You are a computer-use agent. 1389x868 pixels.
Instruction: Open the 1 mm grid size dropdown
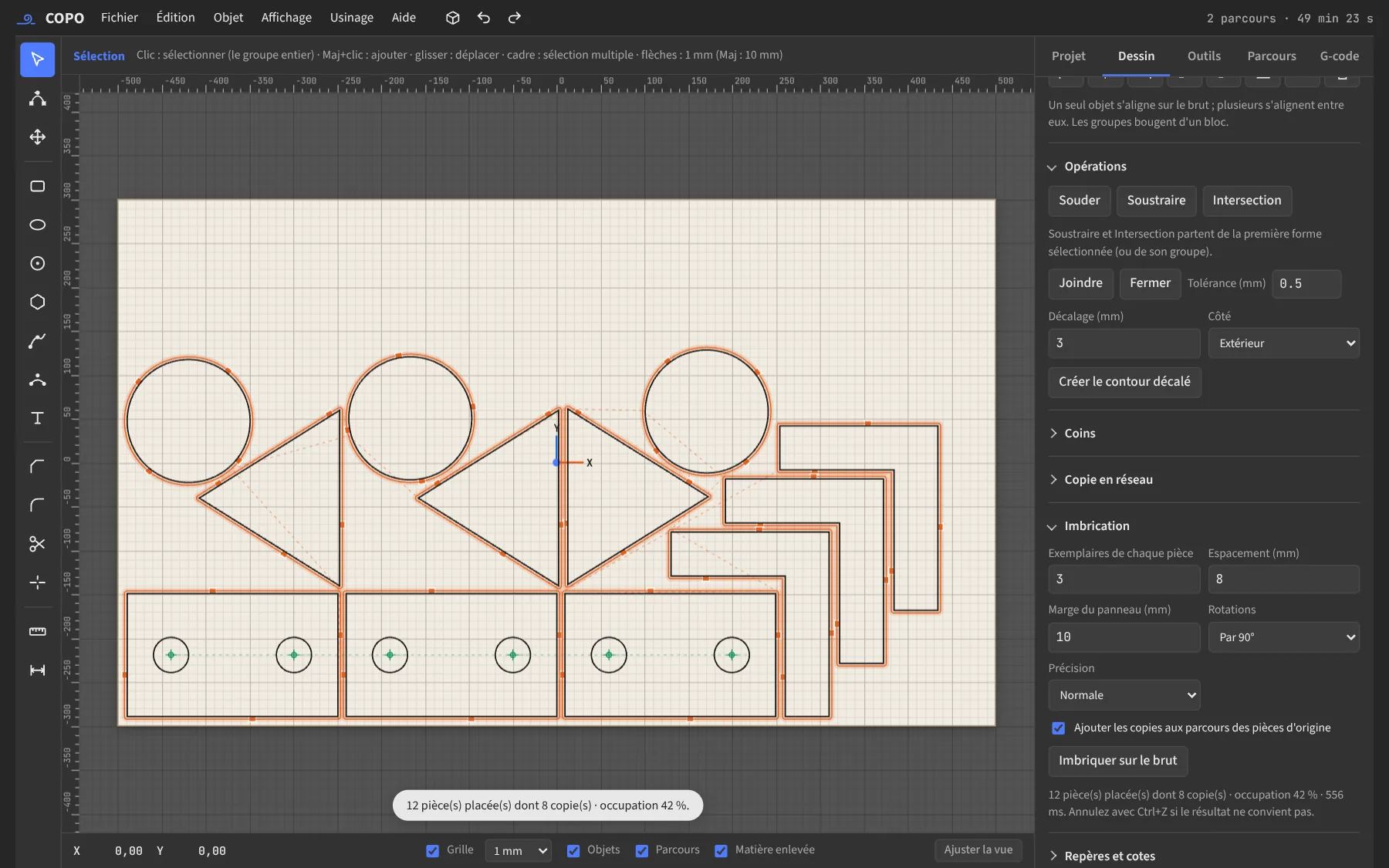click(x=519, y=850)
